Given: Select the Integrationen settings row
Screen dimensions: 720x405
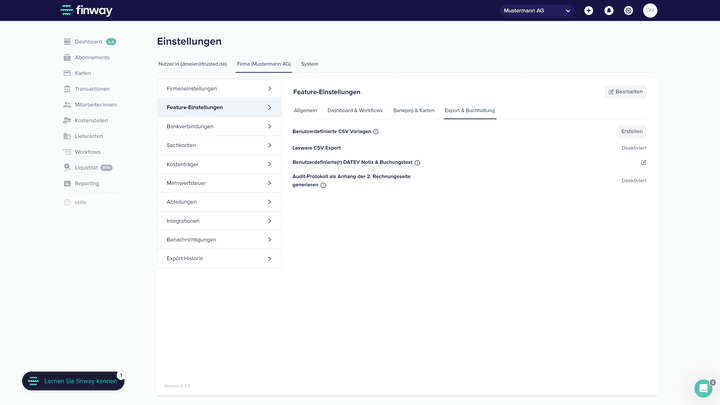Looking at the screenshot, I should [x=219, y=221].
